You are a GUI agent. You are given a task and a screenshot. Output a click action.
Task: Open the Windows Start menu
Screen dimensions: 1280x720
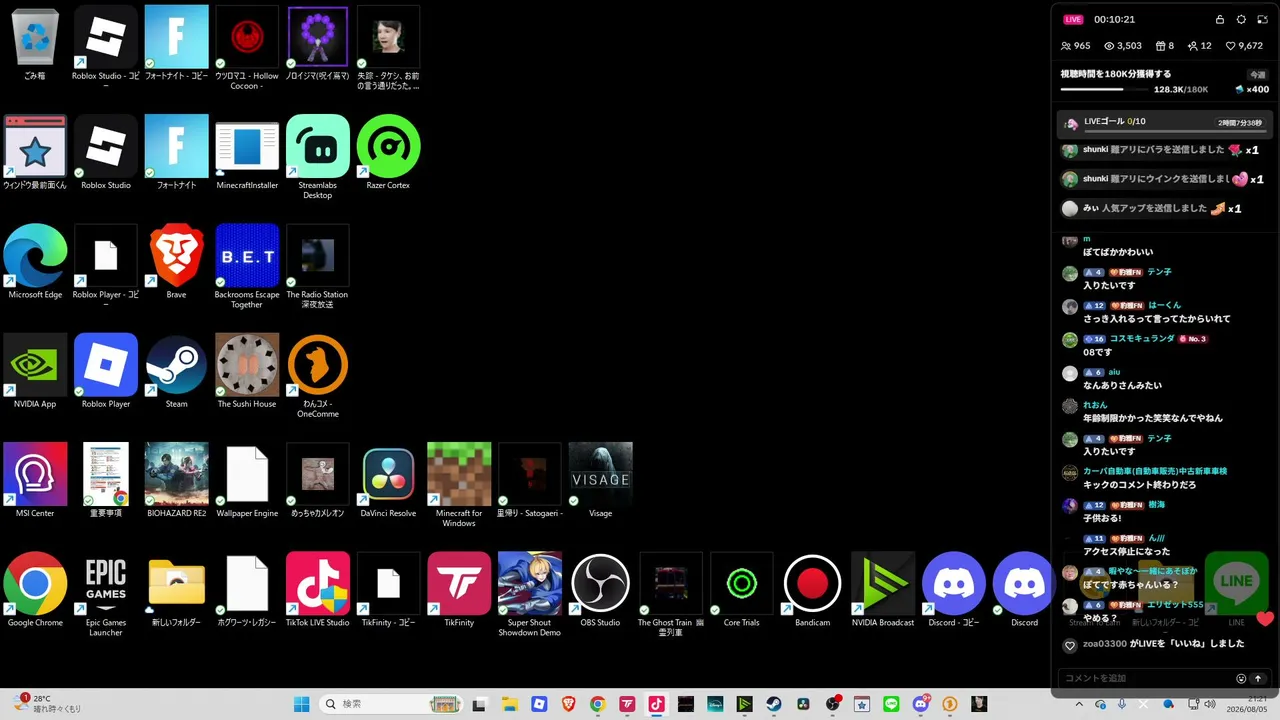[301, 704]
